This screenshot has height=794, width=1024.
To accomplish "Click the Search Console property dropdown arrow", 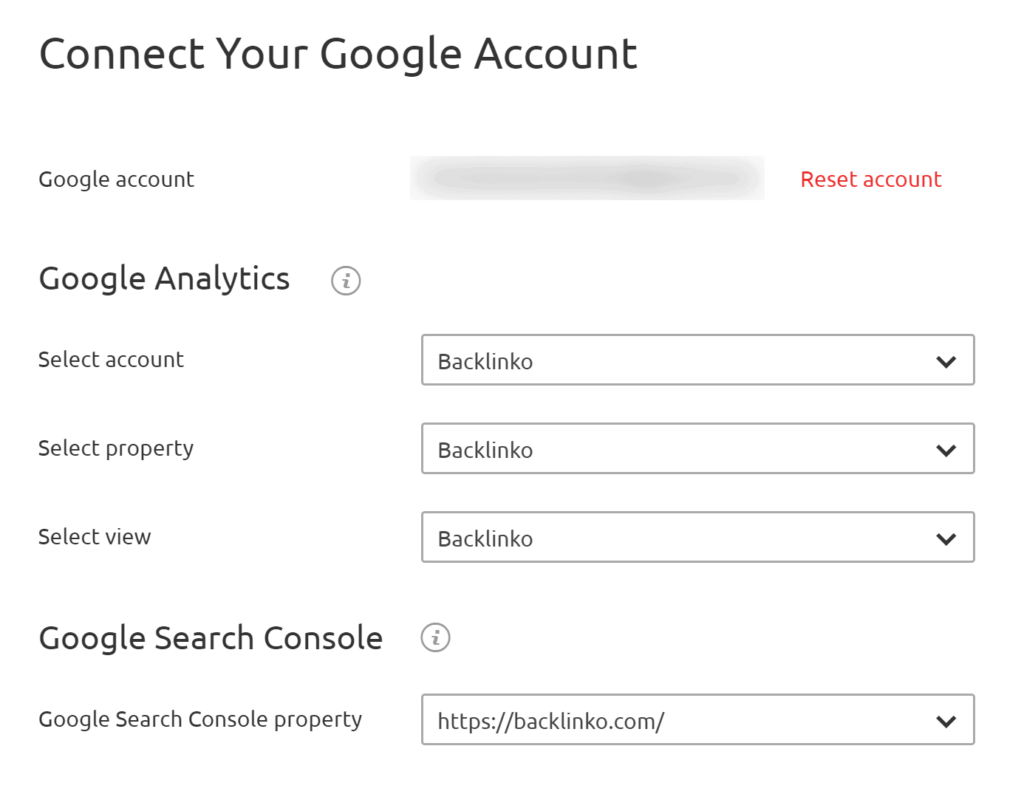I will (946, 720).
